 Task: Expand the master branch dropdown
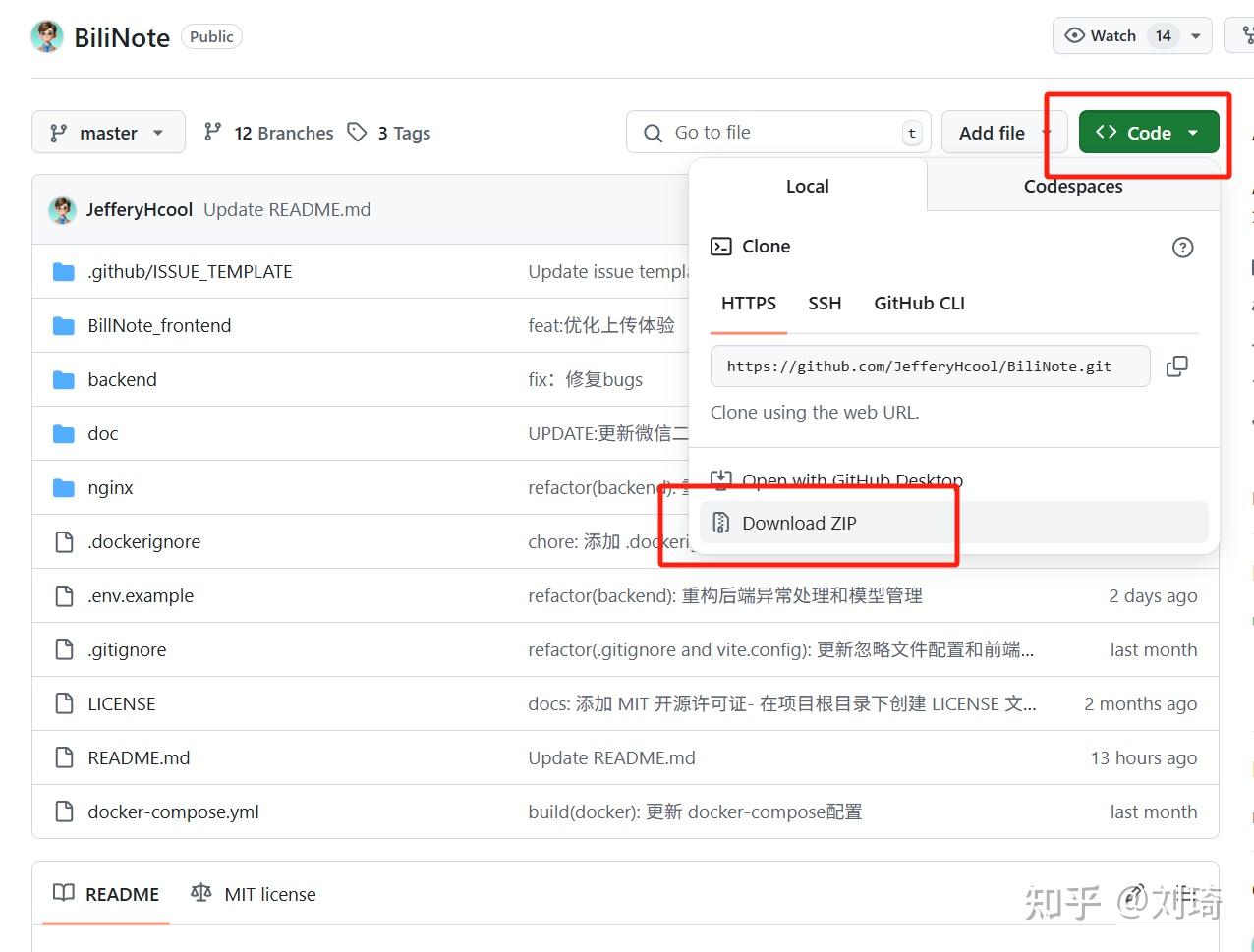(x=107, y=132)
